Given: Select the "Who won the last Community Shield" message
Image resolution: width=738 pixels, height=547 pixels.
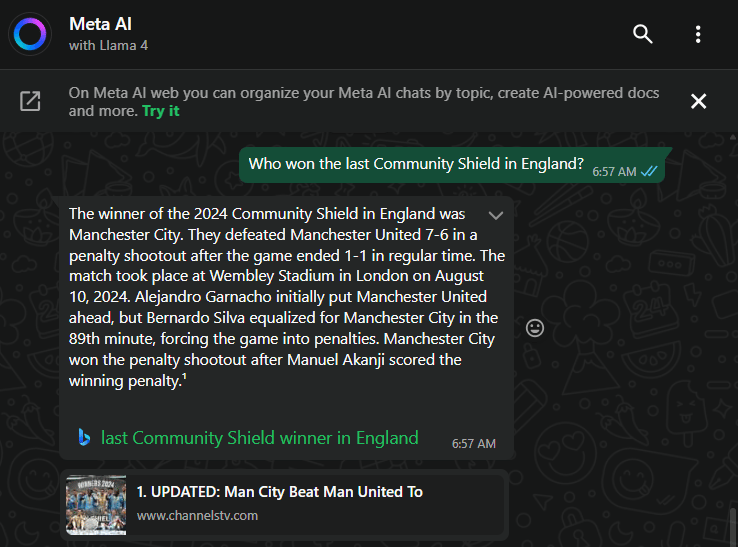Looking at the screenshot, I should click(x=416, y=164).
